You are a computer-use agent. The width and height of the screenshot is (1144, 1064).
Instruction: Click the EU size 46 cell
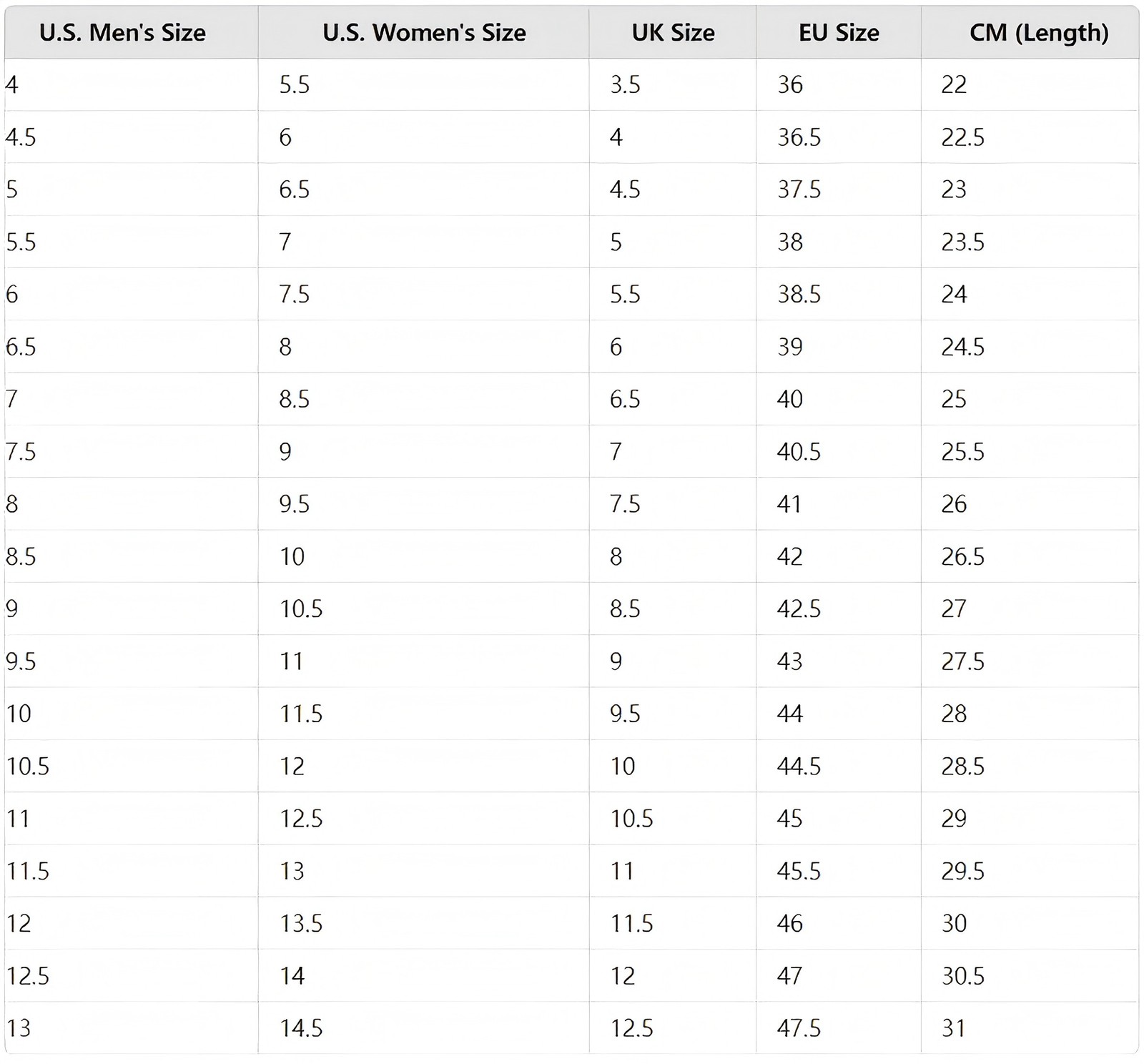(838, 923)
